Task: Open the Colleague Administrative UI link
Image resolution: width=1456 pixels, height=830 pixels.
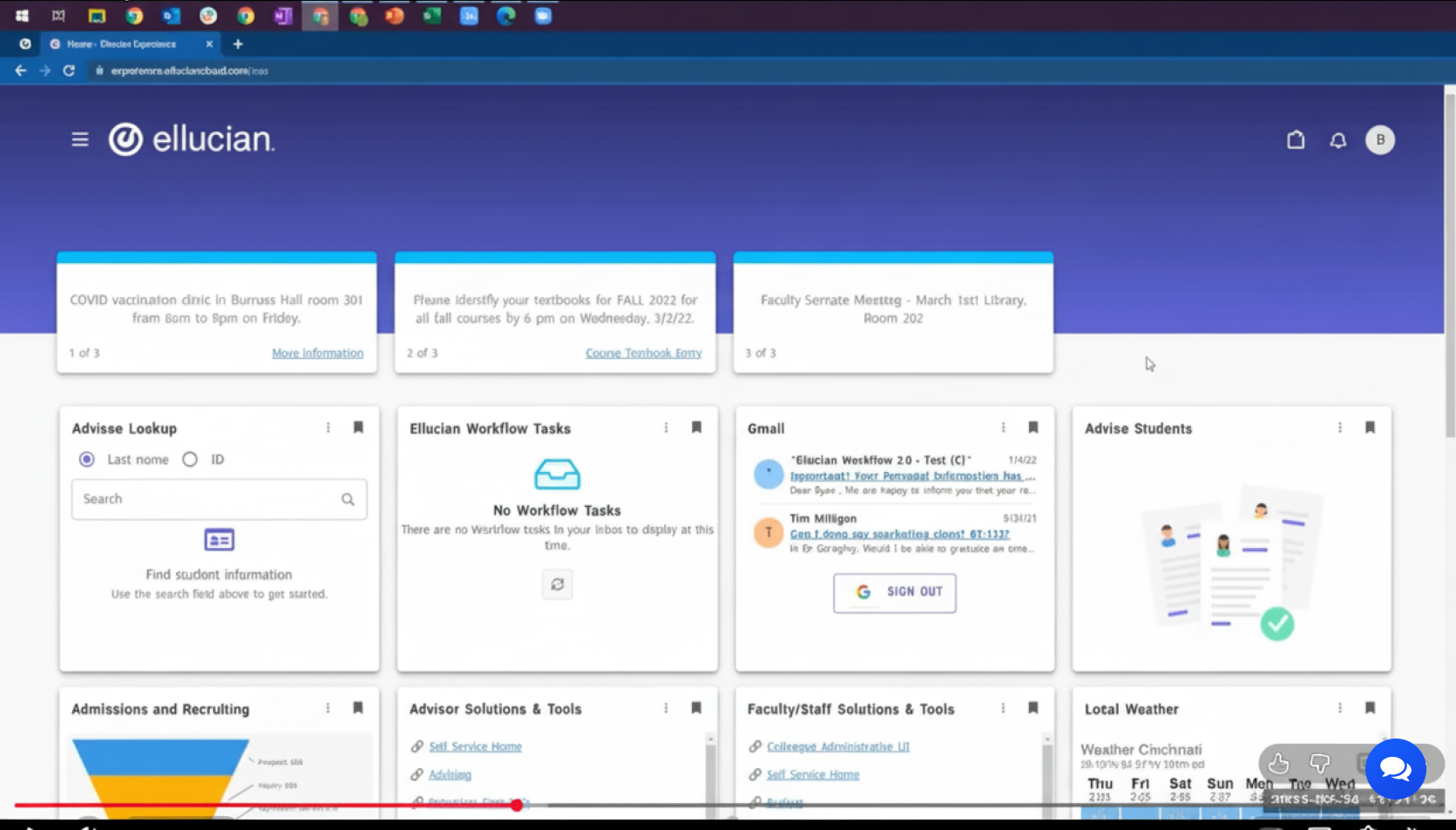Action: point(838,746)
